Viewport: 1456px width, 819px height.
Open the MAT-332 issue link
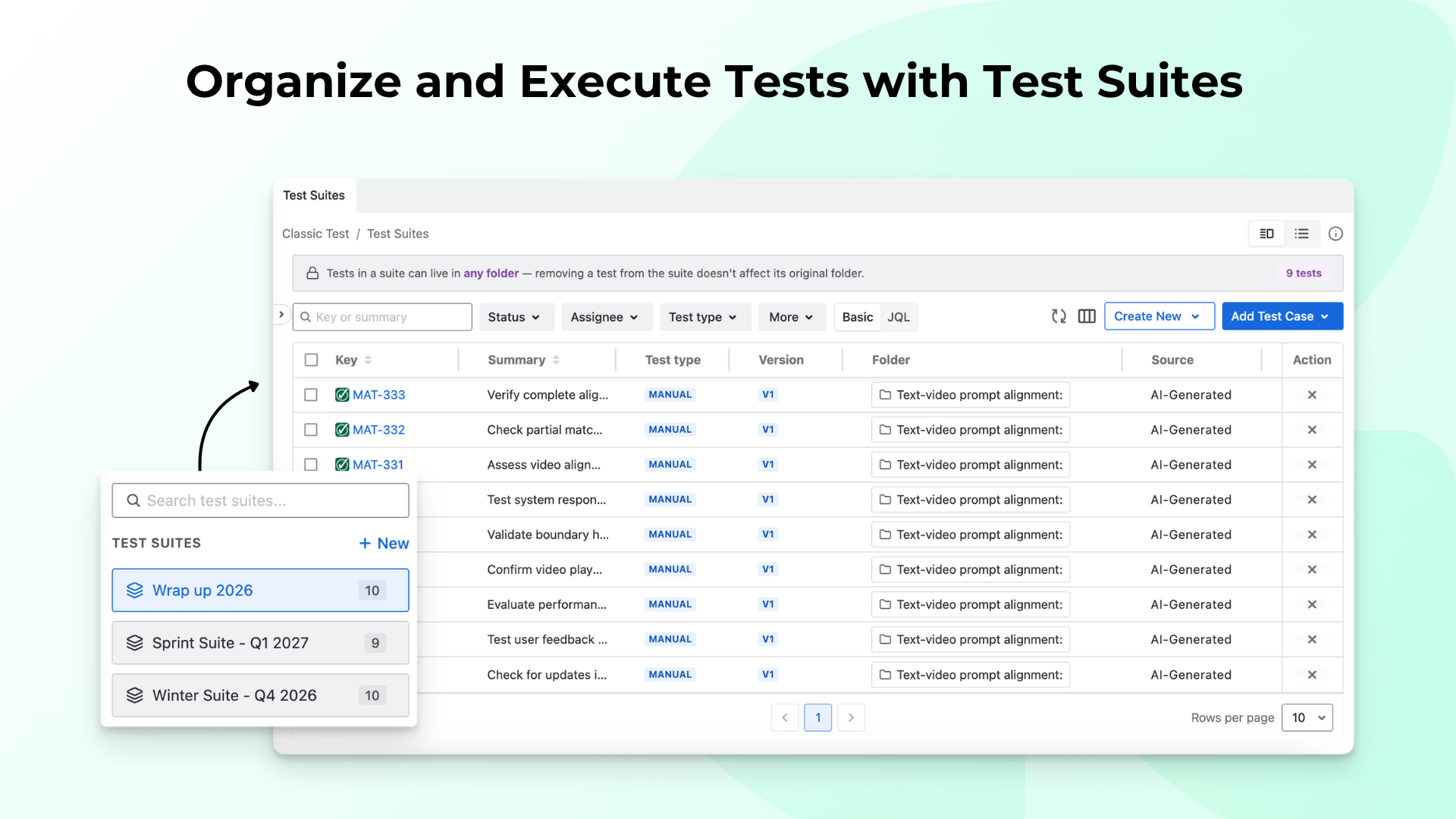click(x=378, y=430)
